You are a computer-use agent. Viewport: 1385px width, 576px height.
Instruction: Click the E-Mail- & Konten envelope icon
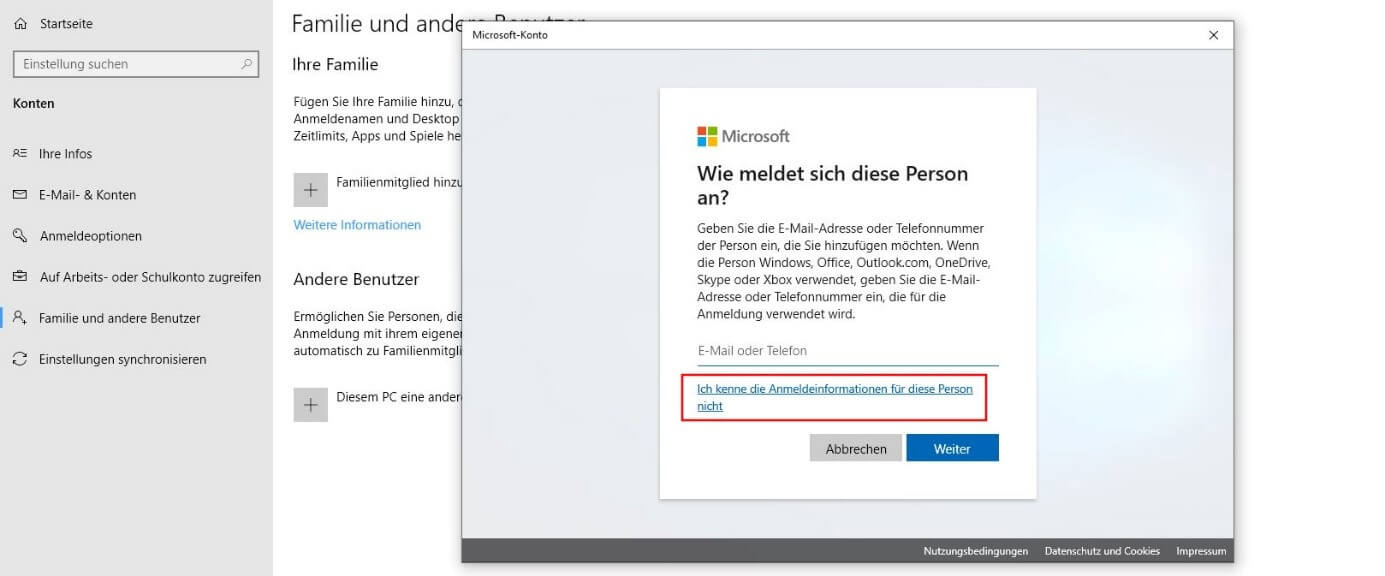[x=20, y=195]
